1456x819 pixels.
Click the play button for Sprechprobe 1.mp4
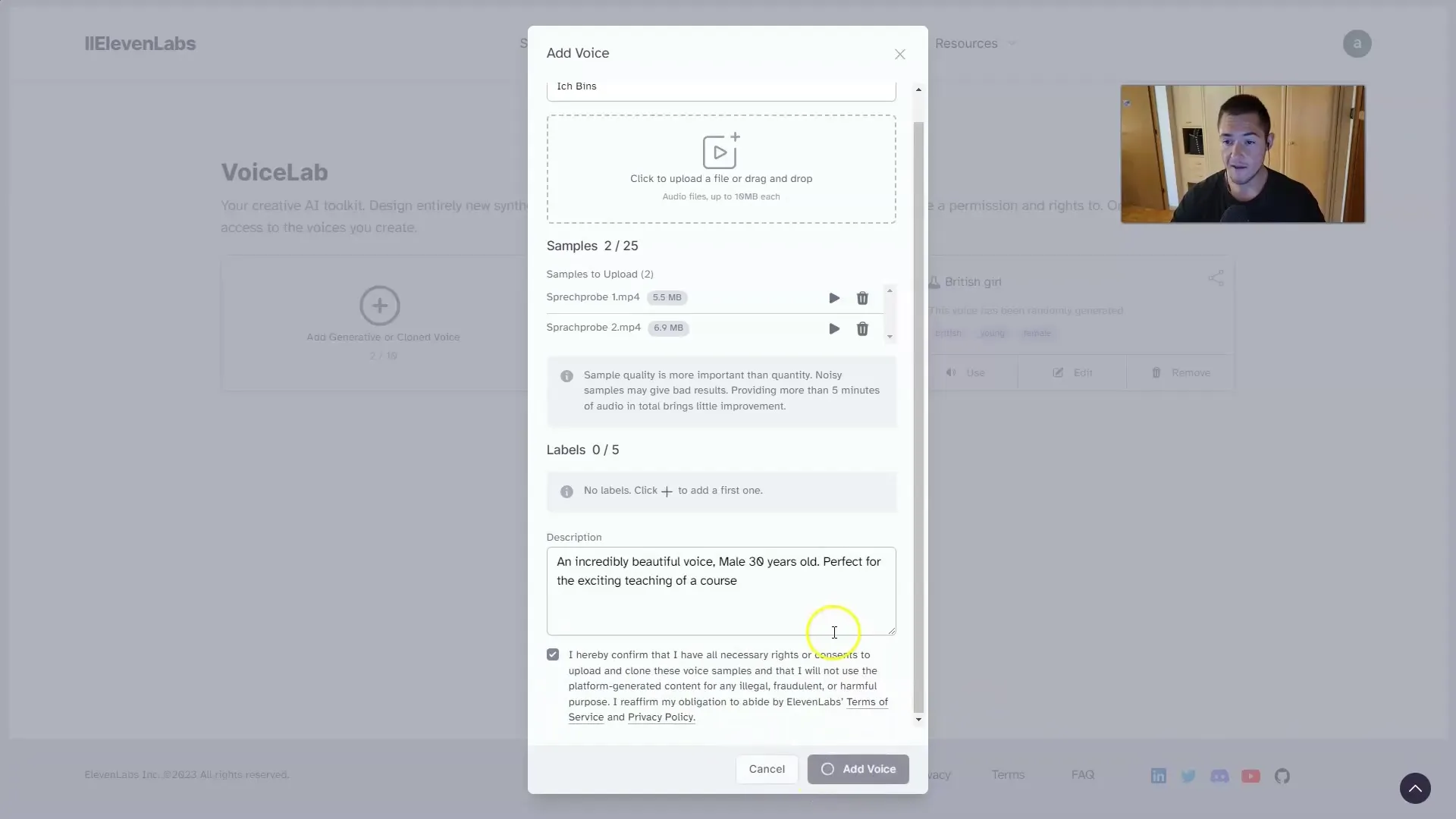(x=834, y=297)
